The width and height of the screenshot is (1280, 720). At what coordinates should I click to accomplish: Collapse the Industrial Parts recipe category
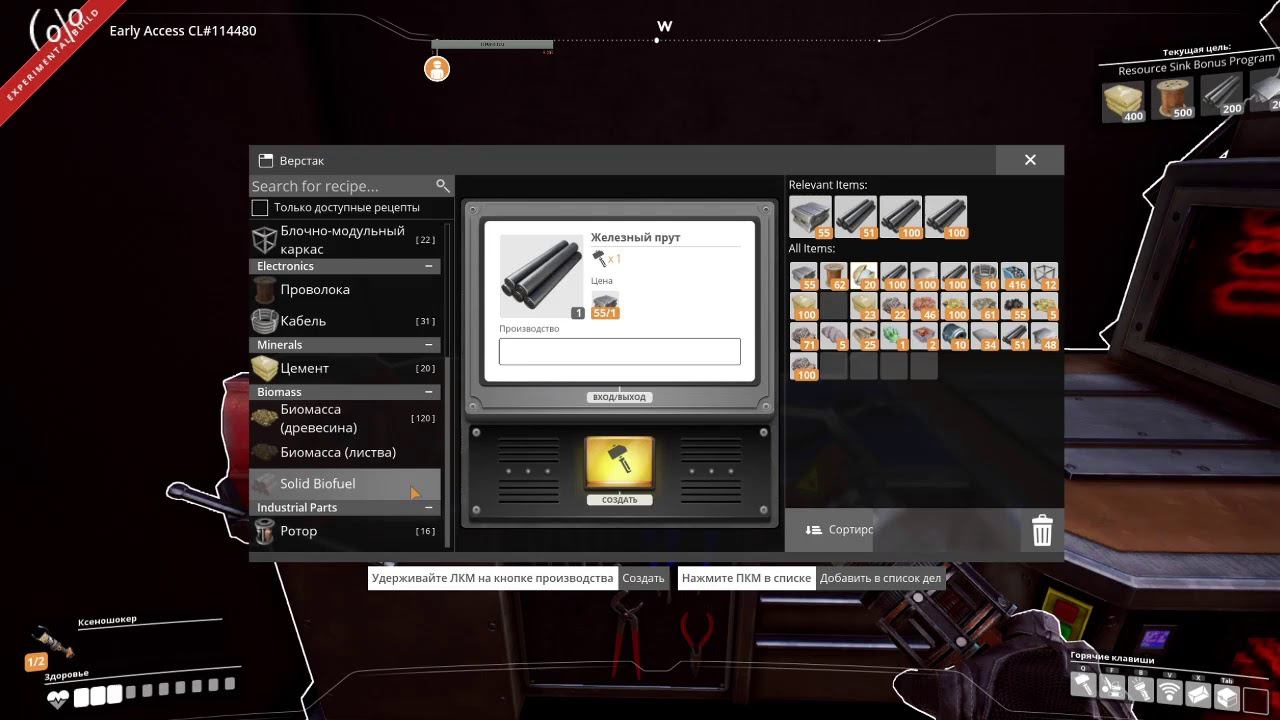pyautogui.click(x=429, y=508)
